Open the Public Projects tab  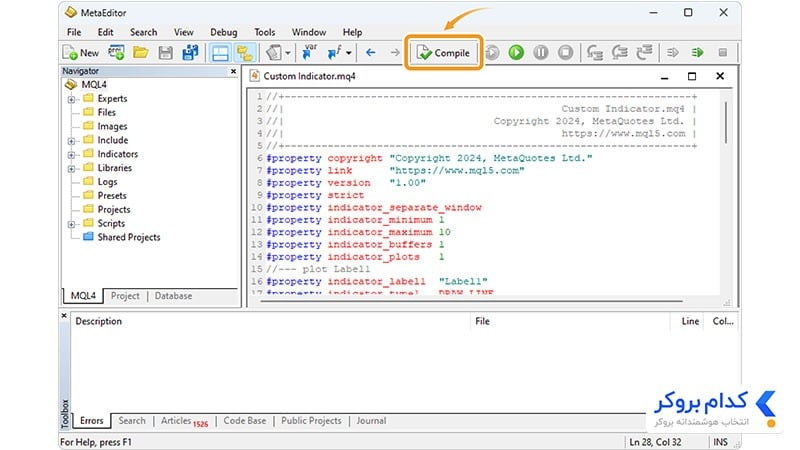311,421
